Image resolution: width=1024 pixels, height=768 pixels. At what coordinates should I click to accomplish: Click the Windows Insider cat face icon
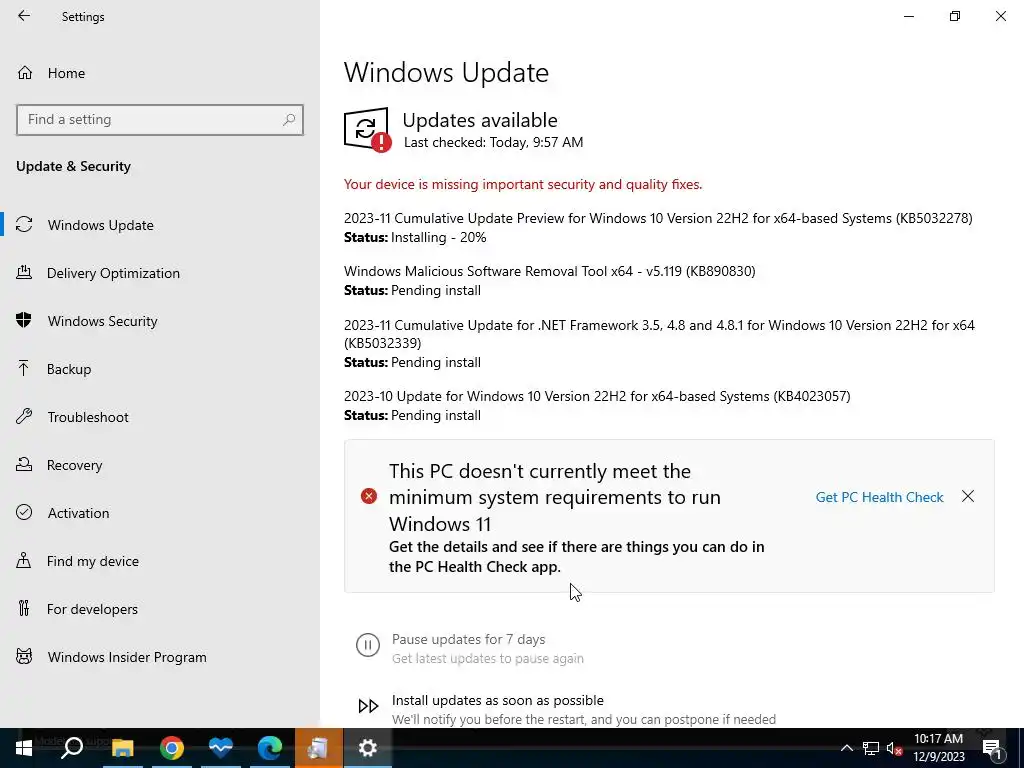pyautogui.click(x=24, y=656)
